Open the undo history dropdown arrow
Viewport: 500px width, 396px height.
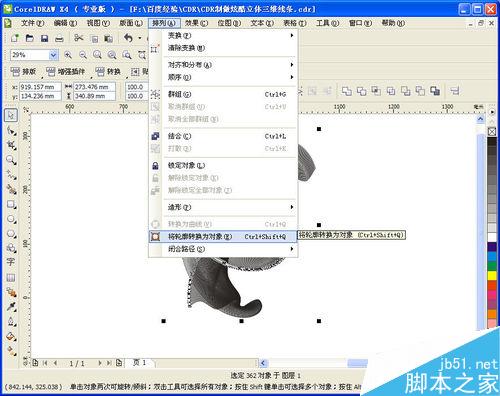[x=140, y=38]
